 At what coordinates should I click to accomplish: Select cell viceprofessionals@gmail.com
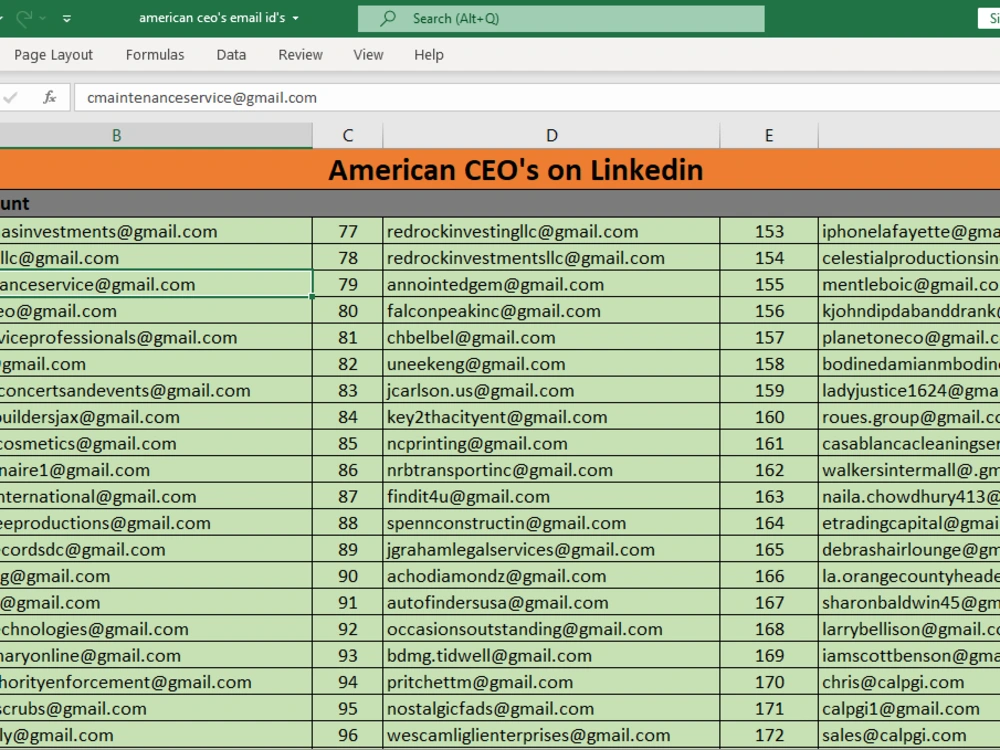(156, 337)
